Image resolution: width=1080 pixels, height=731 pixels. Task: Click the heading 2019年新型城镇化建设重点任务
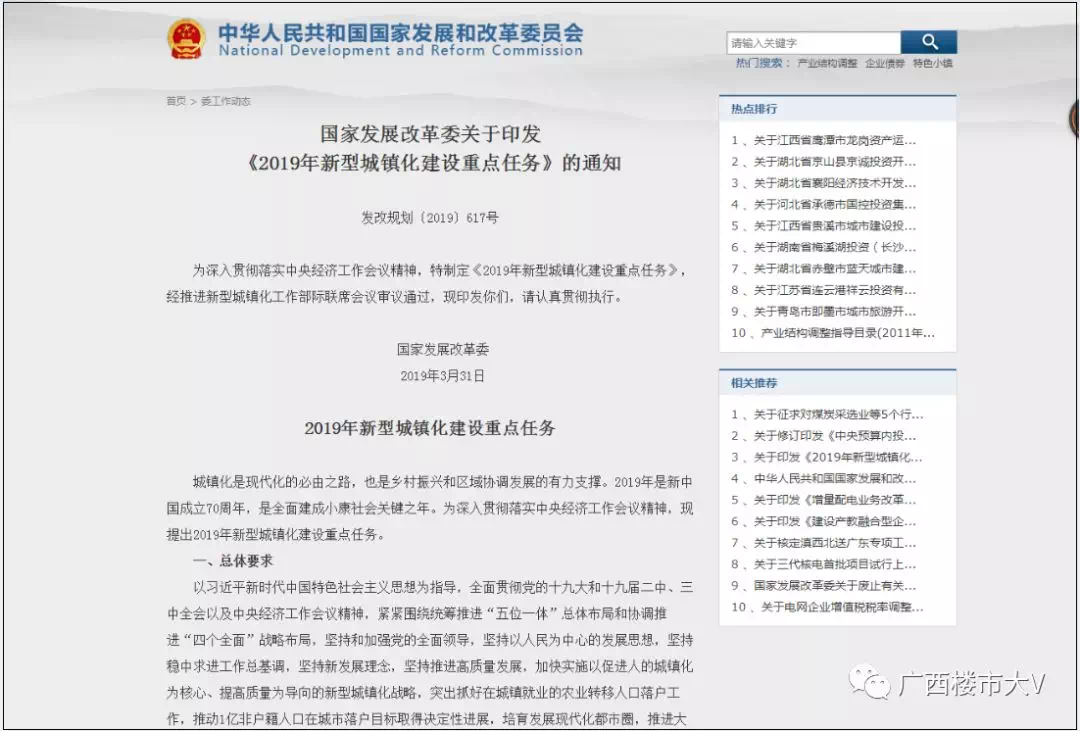430,428
